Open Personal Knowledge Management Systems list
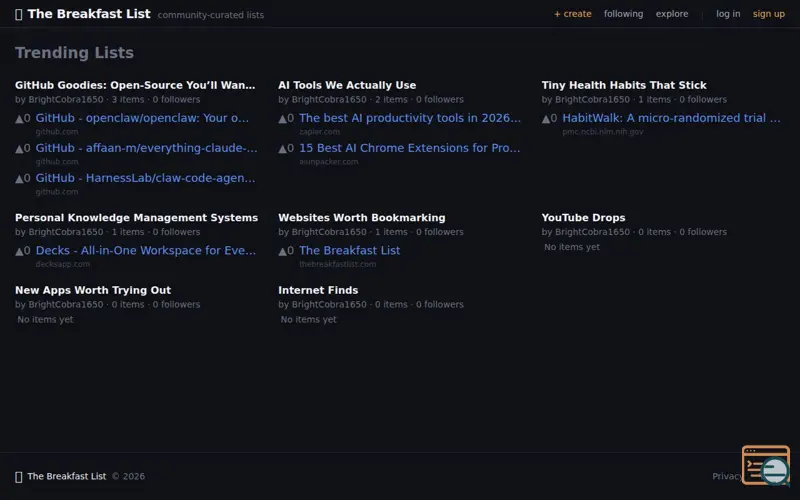The height and width of the screenshot is (500, 800). 136,218
